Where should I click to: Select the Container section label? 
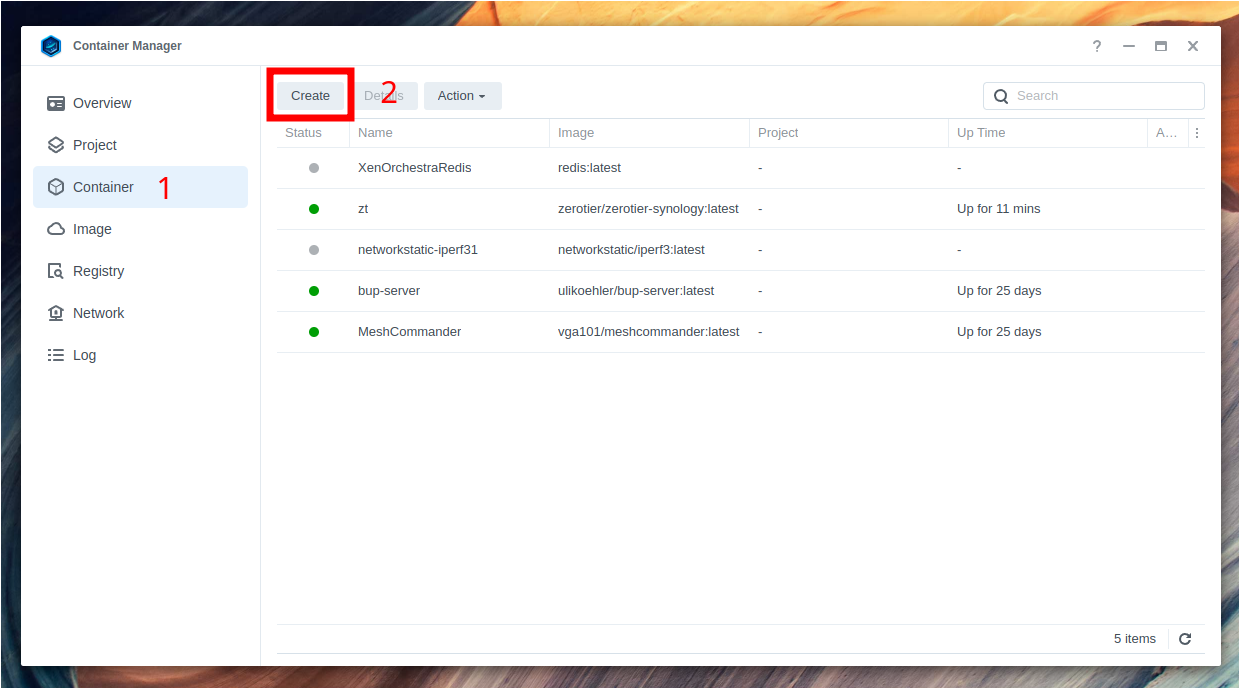click(103, 187)
